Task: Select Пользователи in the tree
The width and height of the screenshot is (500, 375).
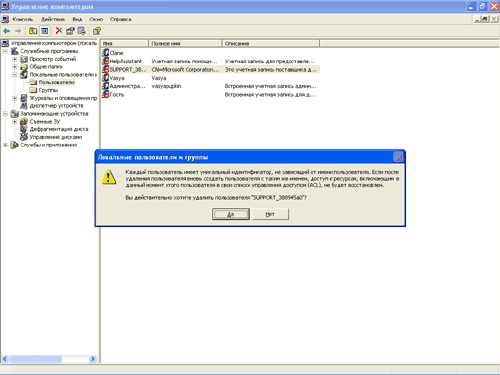Action: coord(56,82)
